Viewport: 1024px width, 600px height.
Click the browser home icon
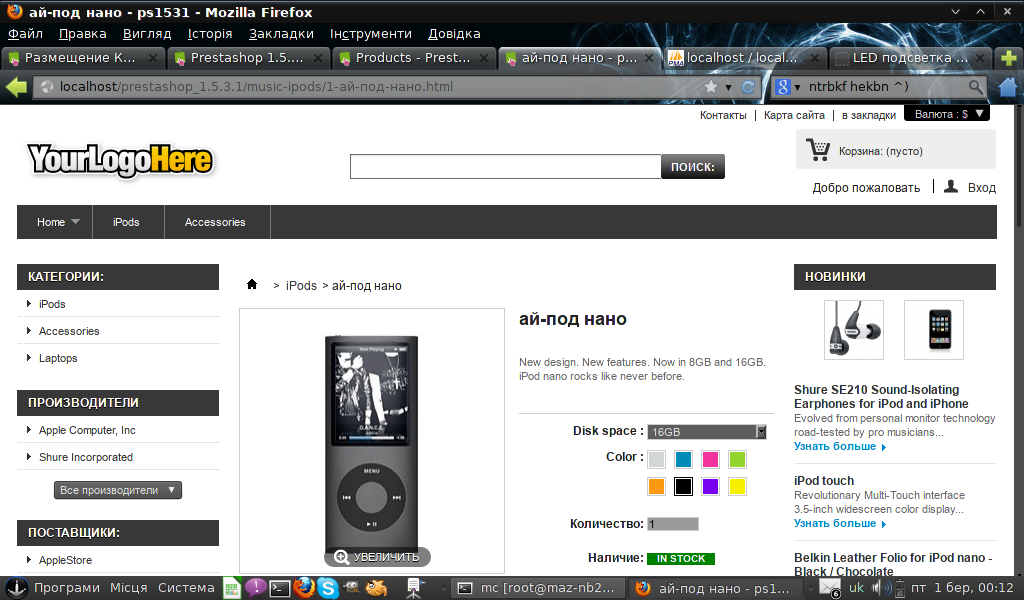pos(1008,86)
